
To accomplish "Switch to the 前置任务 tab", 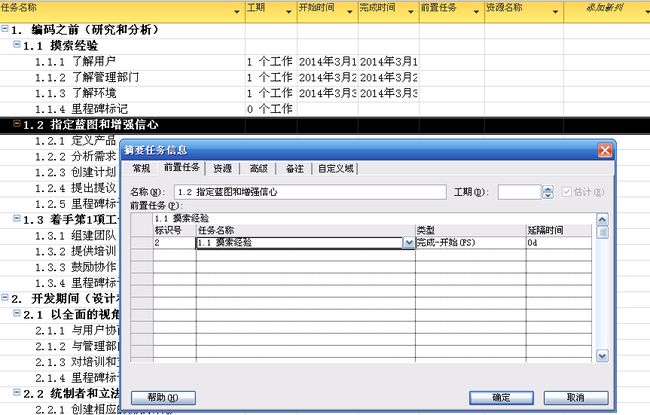I will 182,167.
